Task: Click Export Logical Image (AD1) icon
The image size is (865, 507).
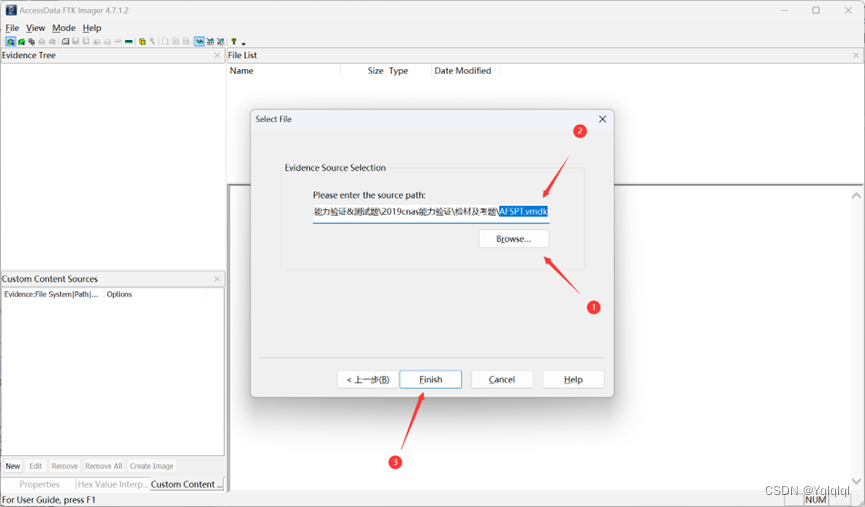Action: pos(86,41)
